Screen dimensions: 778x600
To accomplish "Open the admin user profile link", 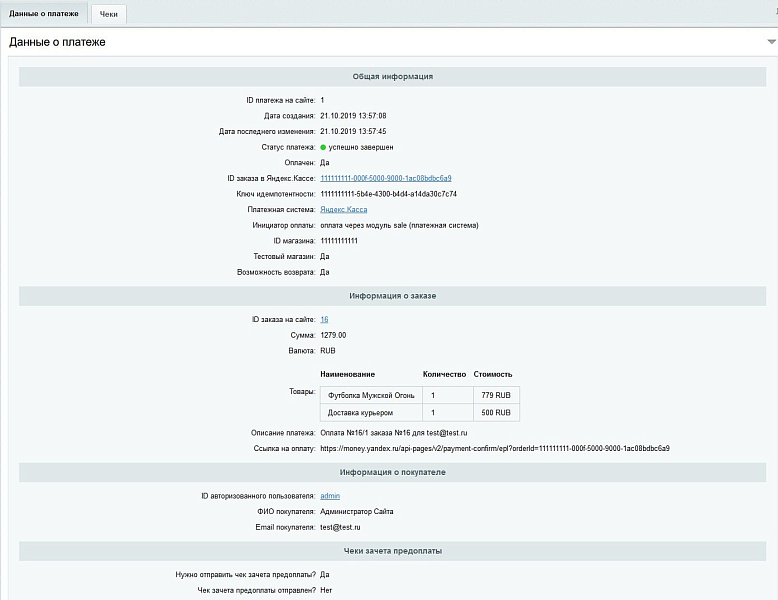I will pyautogui.click(x=330, y=496).
